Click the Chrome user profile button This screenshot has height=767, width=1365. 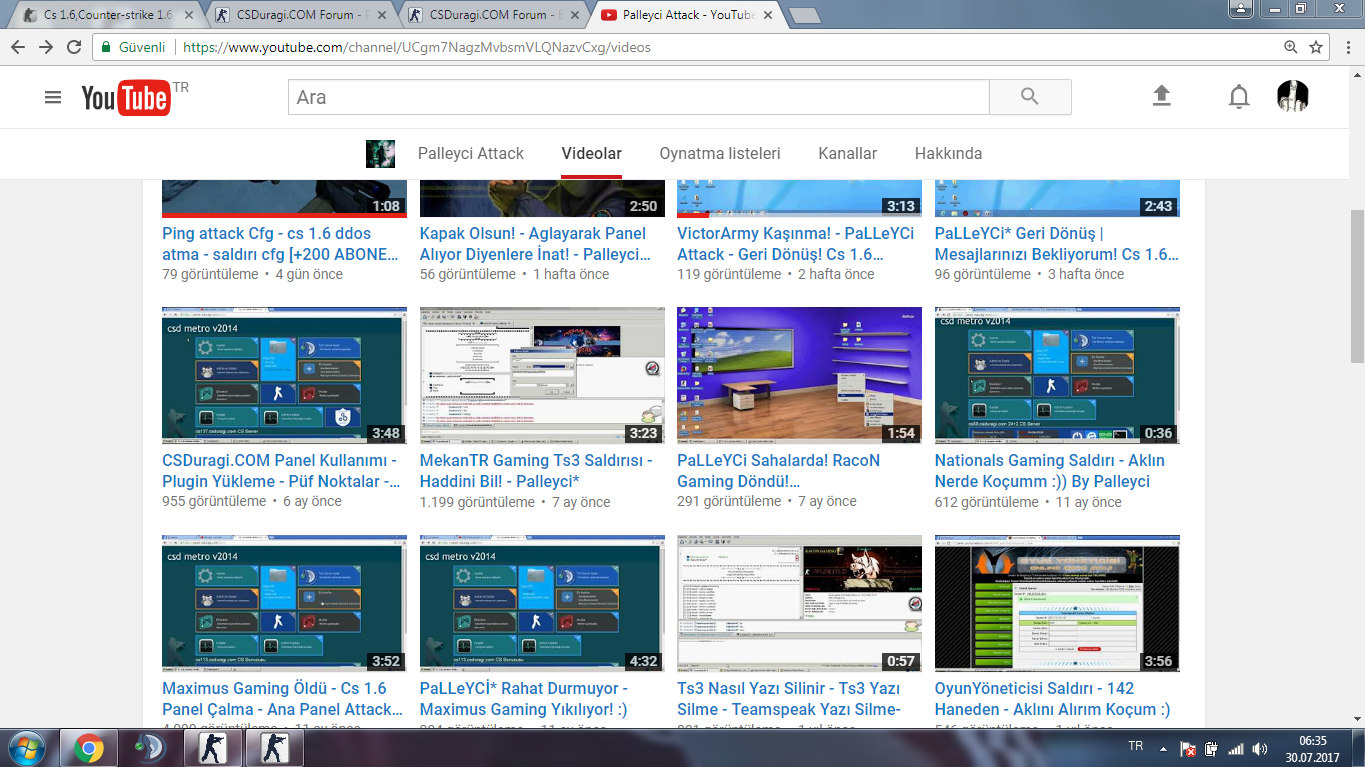point(1240,8)
